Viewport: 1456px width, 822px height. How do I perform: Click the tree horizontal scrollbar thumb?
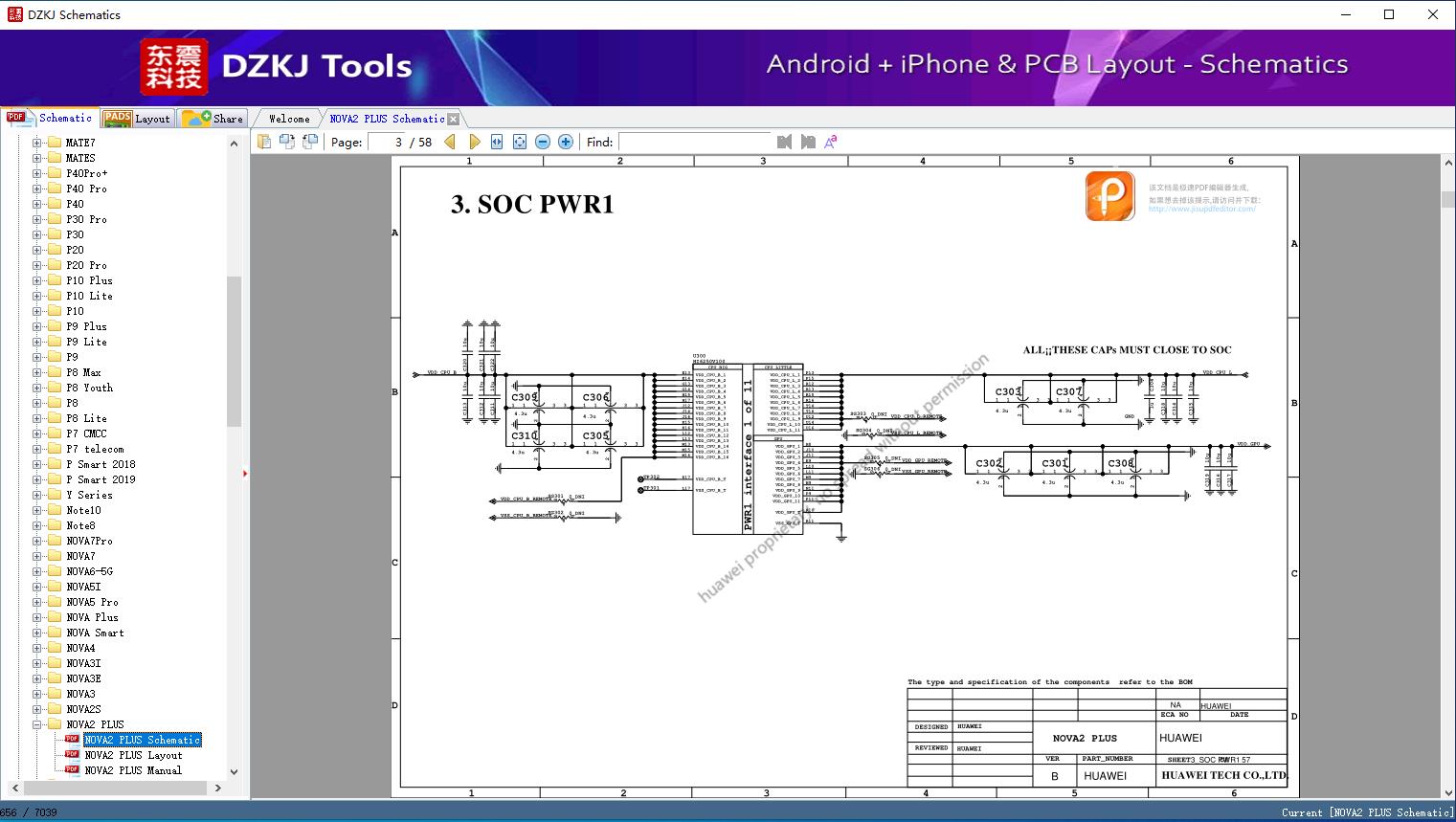(x=114, y=788)
